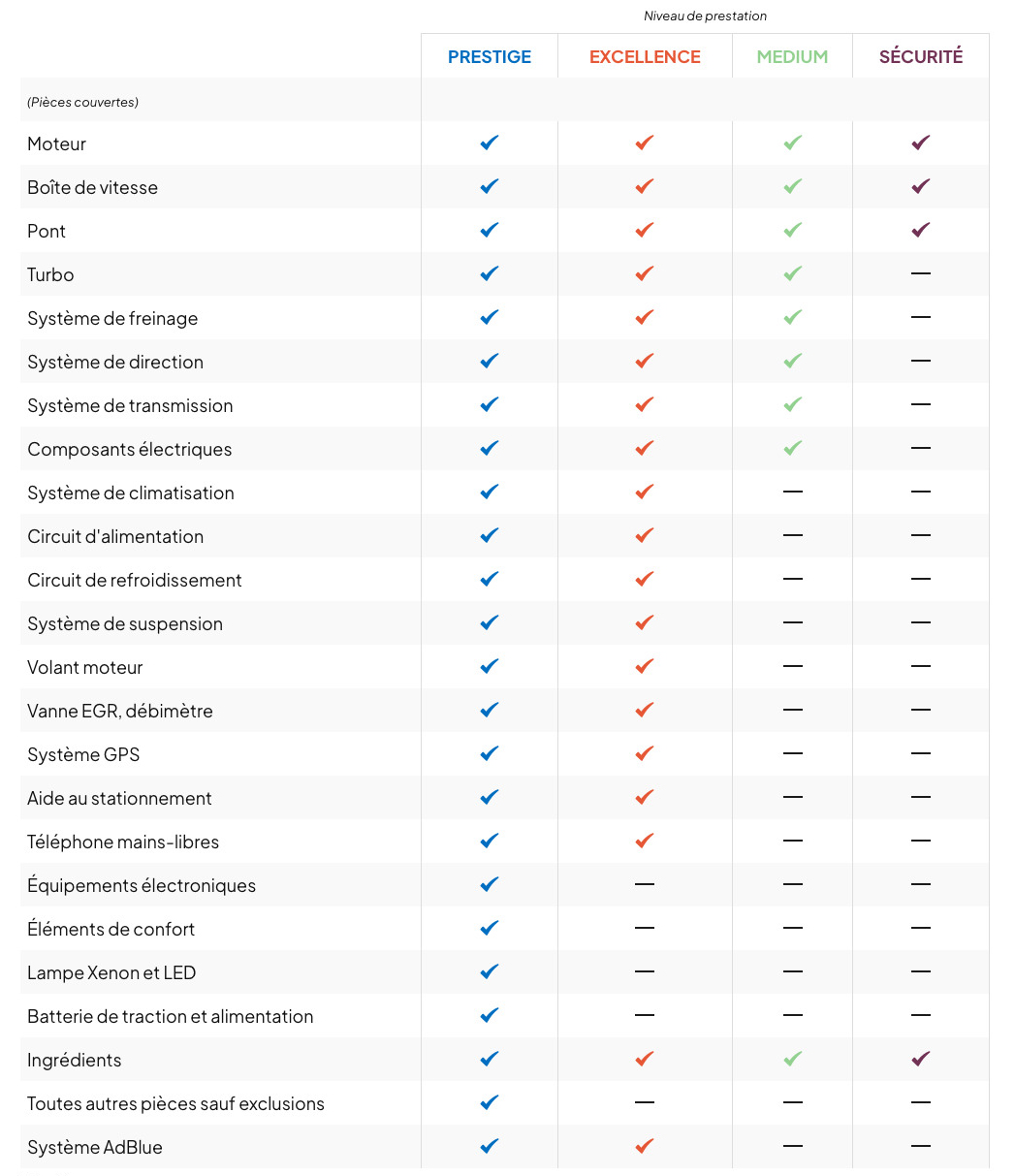Select the SÉCURITÉ column header
1015x1176 pixels.
(921, 56)
